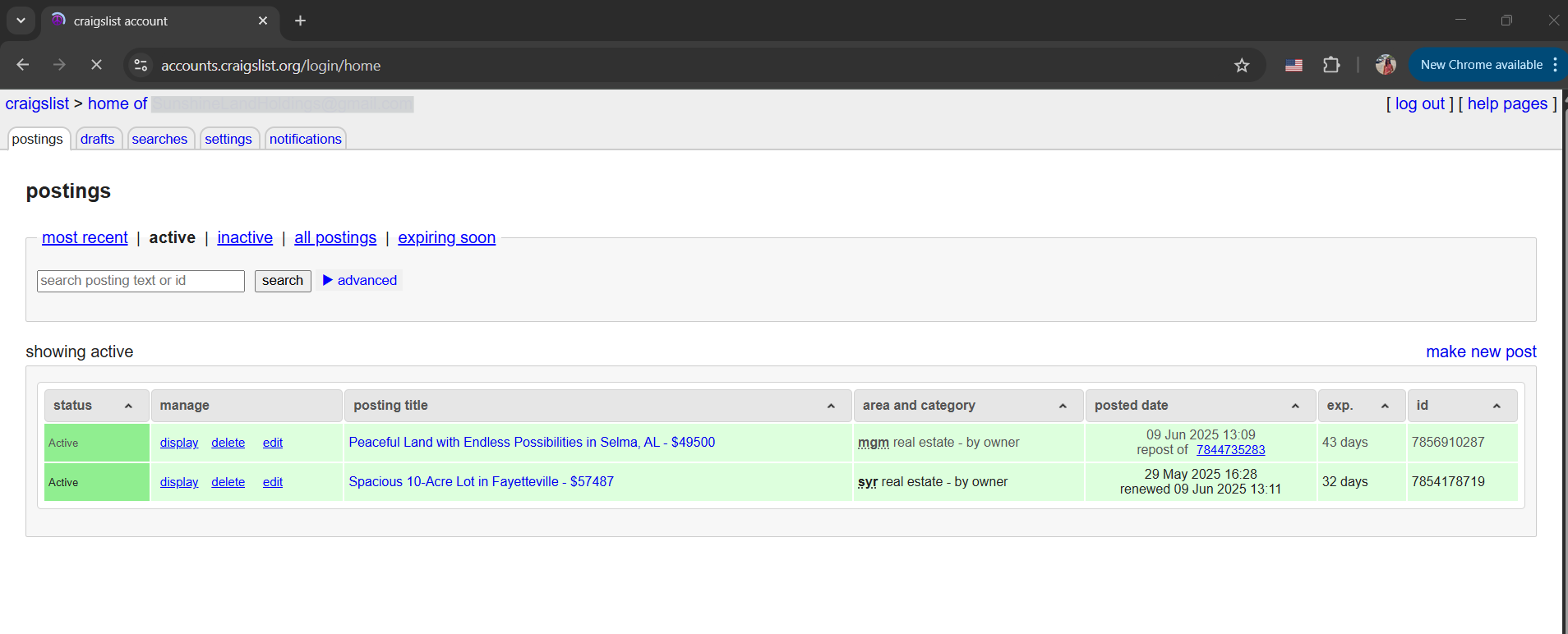Click the browser forward arrow
1568x634 pixels.
point(59,65)
